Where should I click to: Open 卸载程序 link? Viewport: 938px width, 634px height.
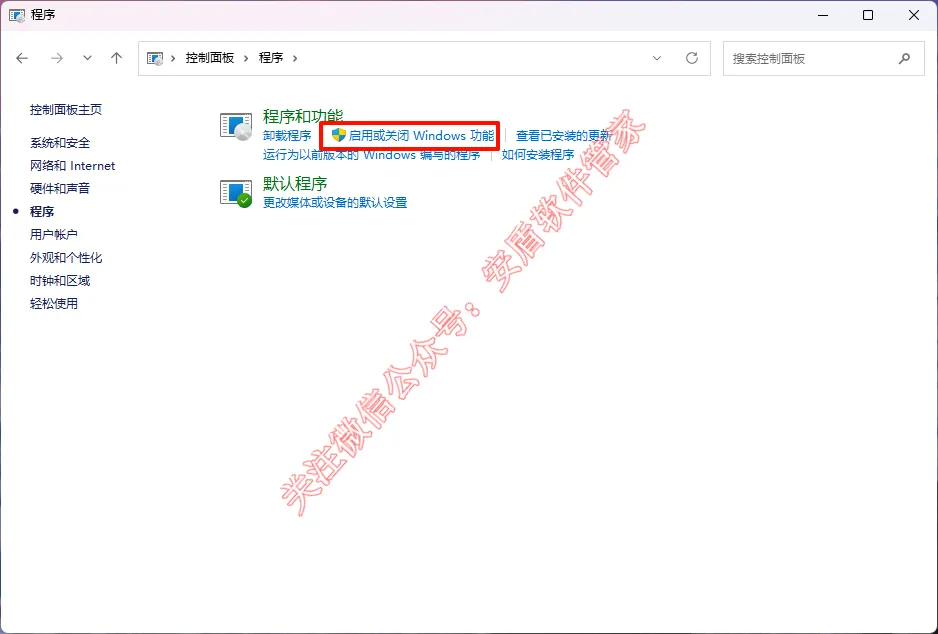[x=287, y=136]
